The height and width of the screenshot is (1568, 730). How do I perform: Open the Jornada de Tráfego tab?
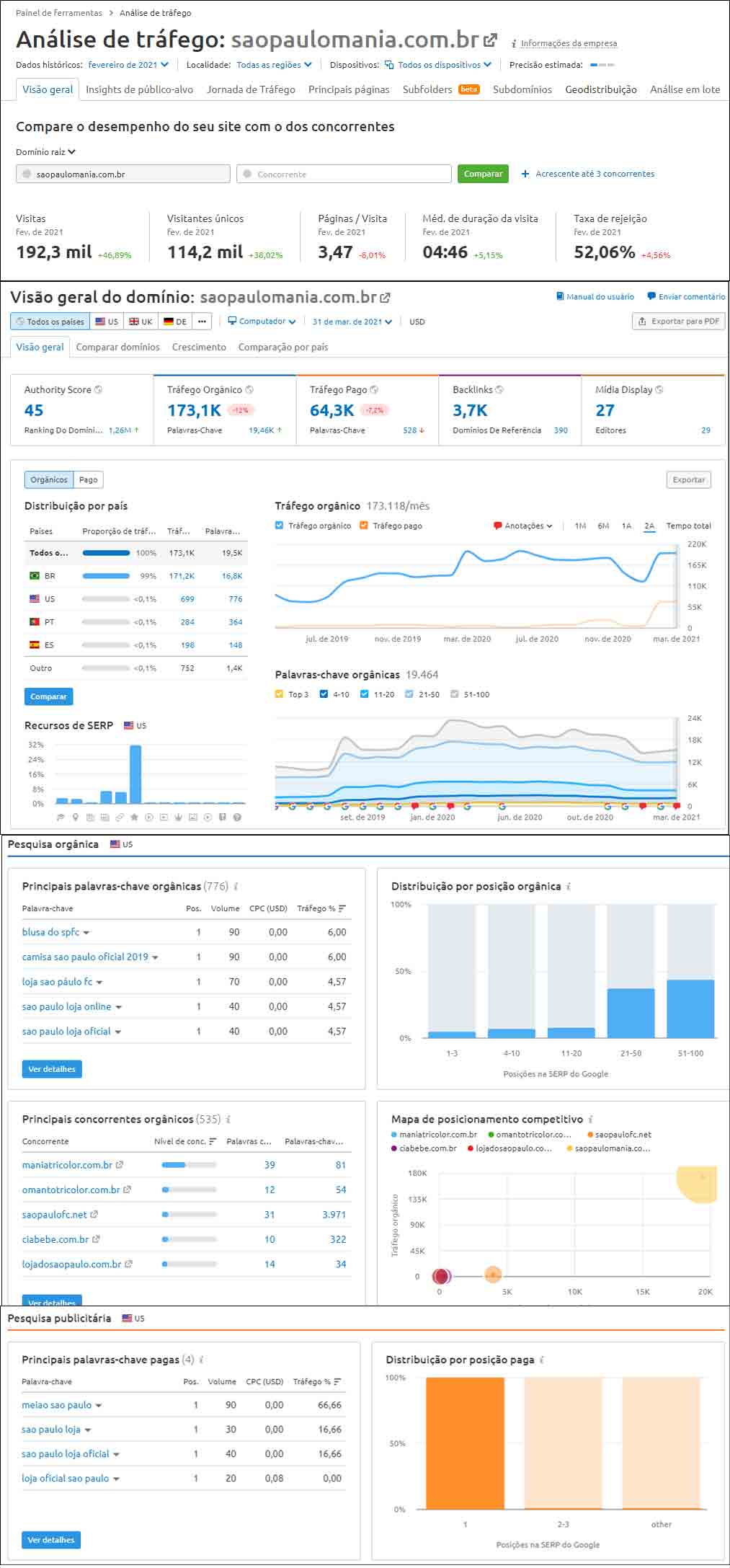[x=251, y=89]
